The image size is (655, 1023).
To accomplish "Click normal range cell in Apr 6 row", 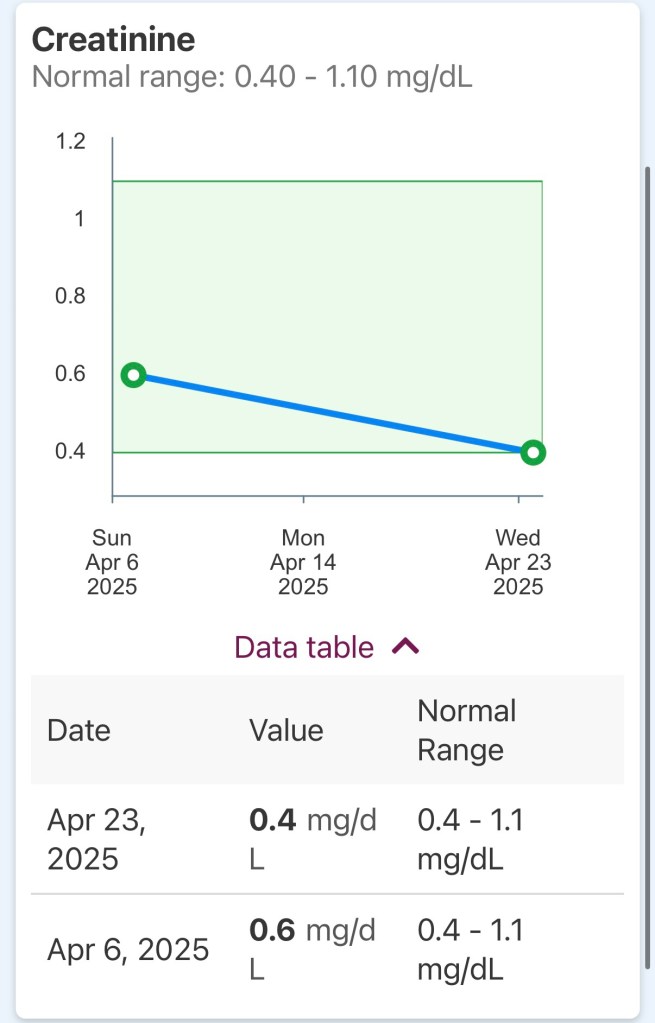I will tap(468, 949).
